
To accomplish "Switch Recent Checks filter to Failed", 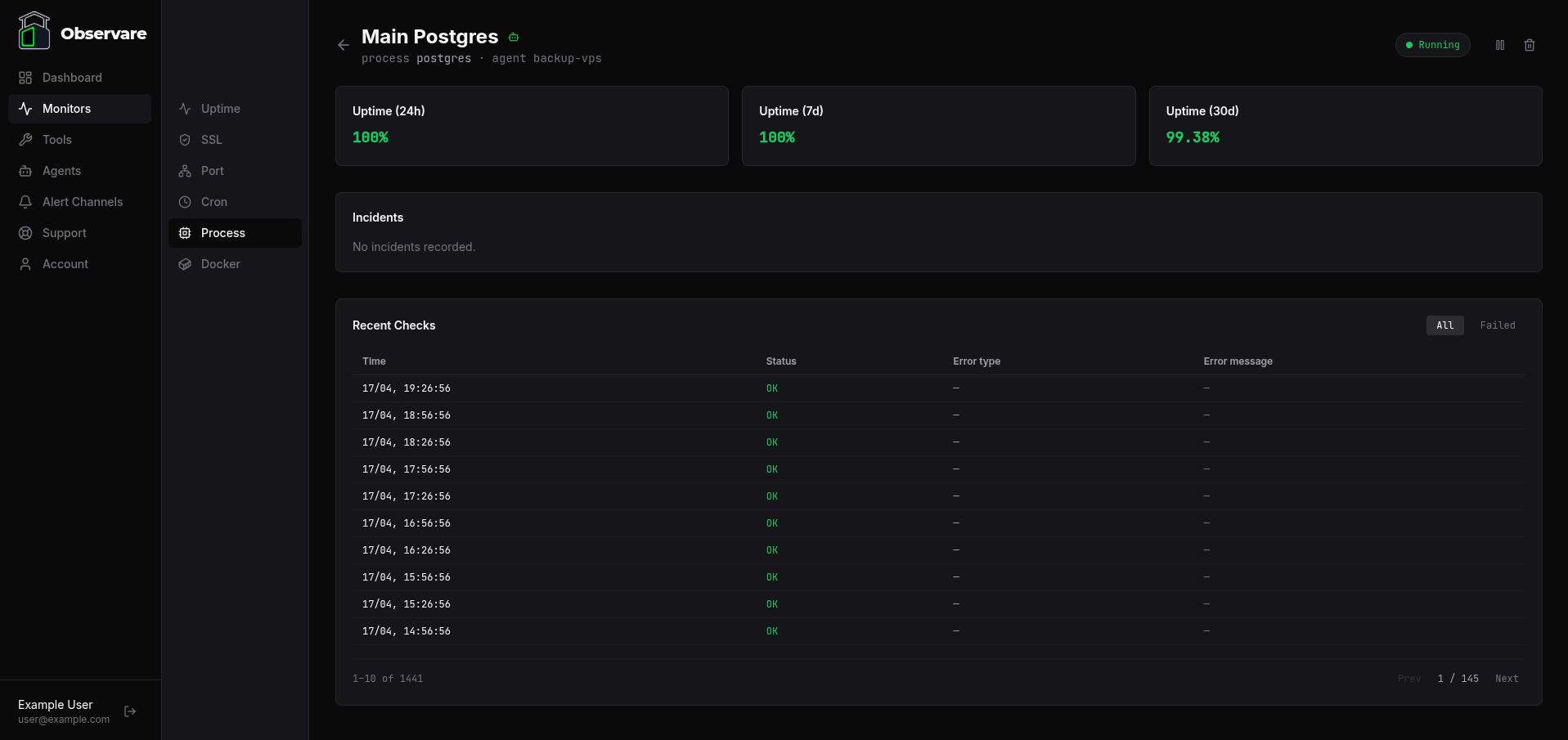I will click(1498, 325).
